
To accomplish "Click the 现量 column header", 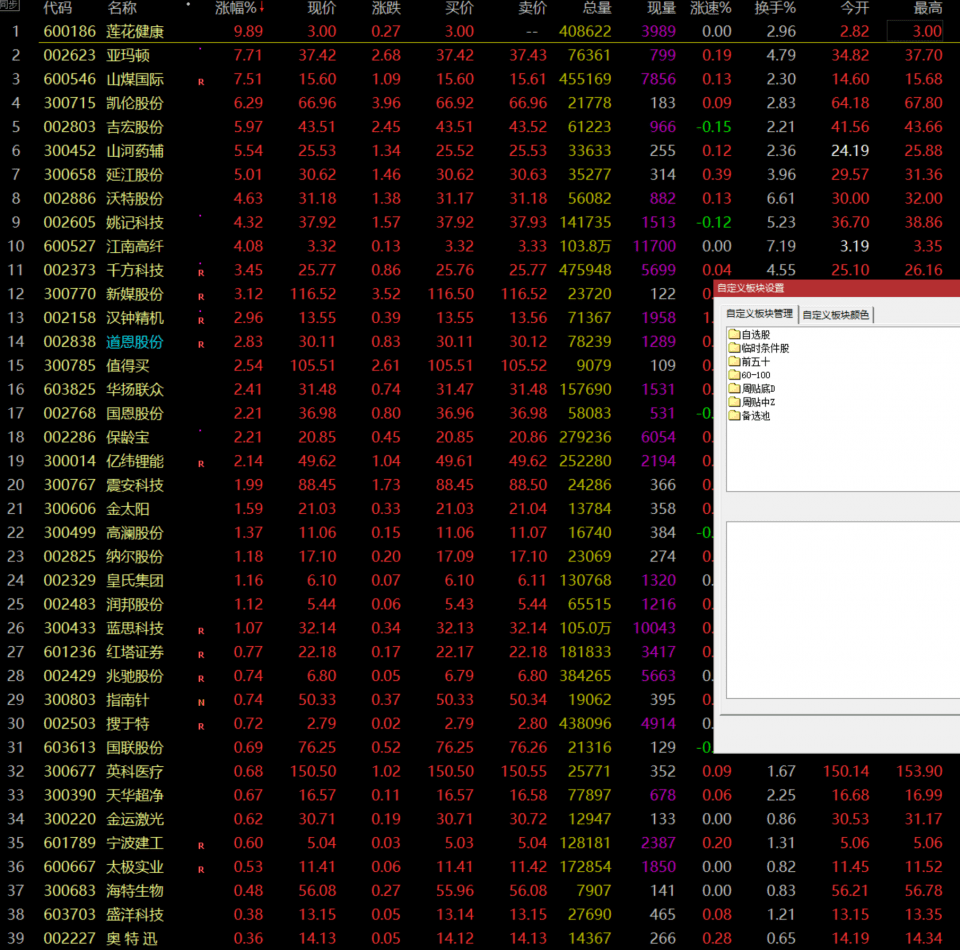I will tap(661, 8).
